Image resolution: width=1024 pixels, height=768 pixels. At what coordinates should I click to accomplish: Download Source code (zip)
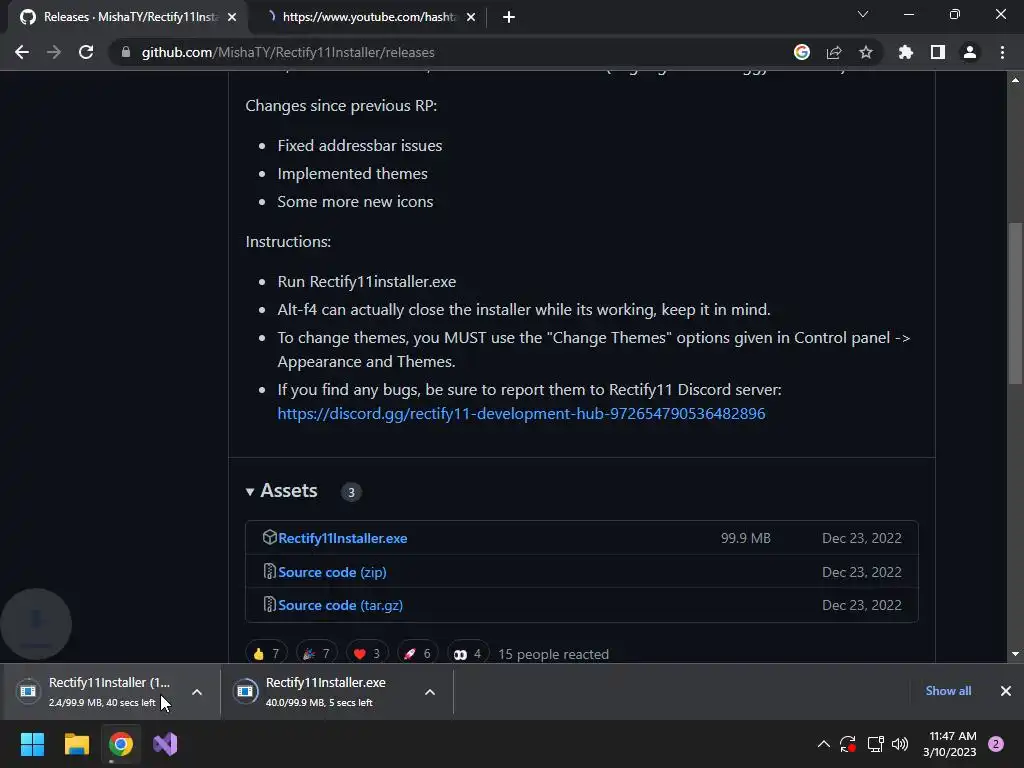[332, 572]
